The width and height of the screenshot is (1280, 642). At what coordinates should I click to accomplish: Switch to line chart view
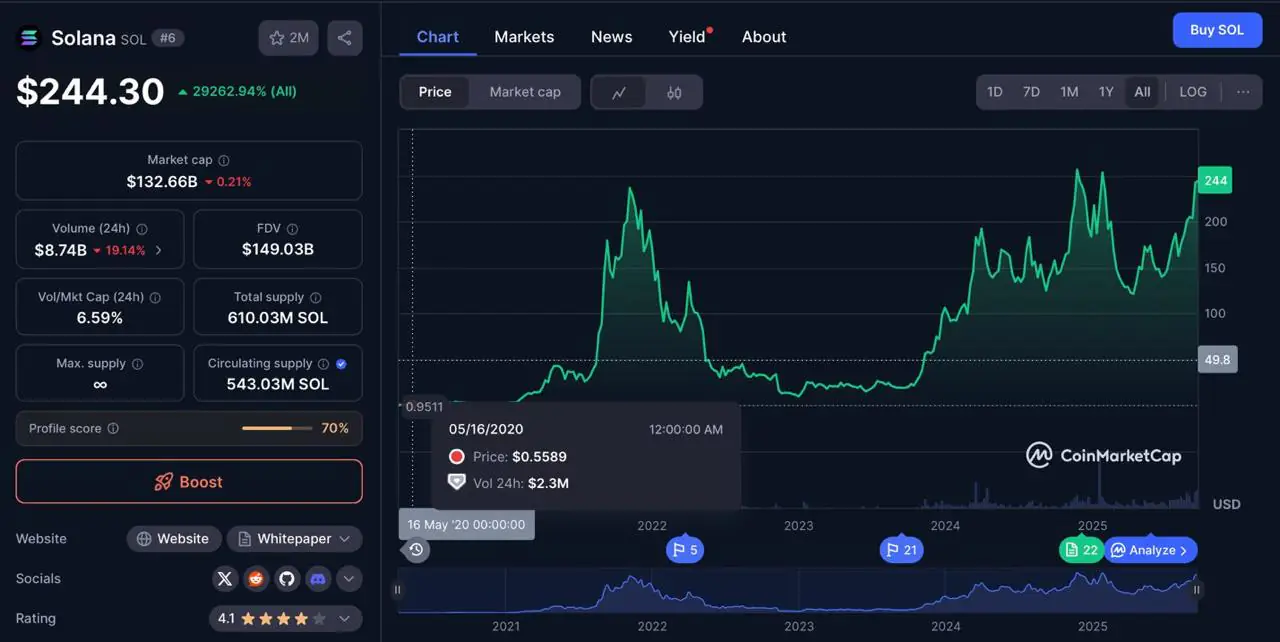pyautogui.click(x=619, y=92)
